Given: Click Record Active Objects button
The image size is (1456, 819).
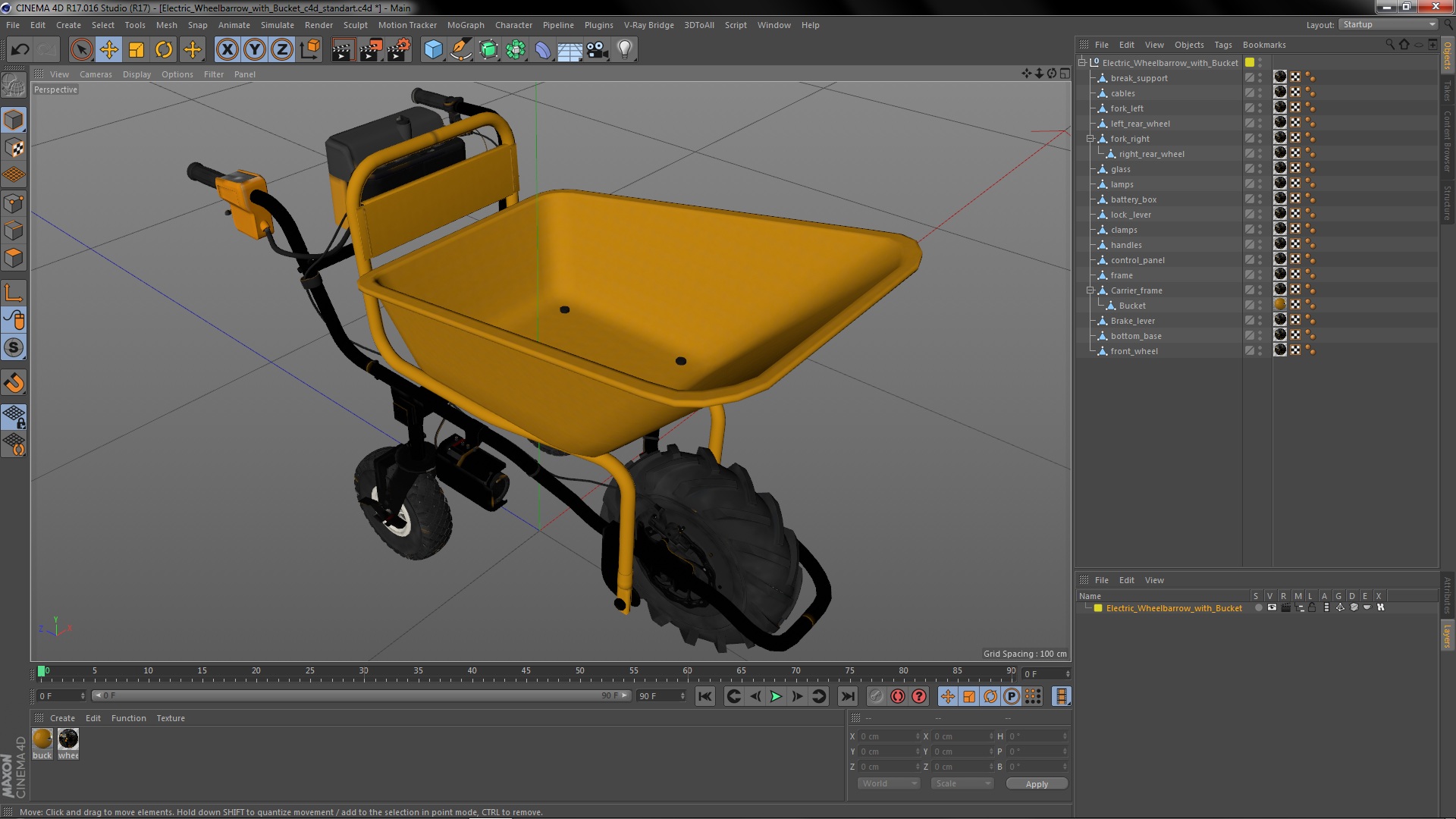Looking at the screenshot, I should point(877,696).
